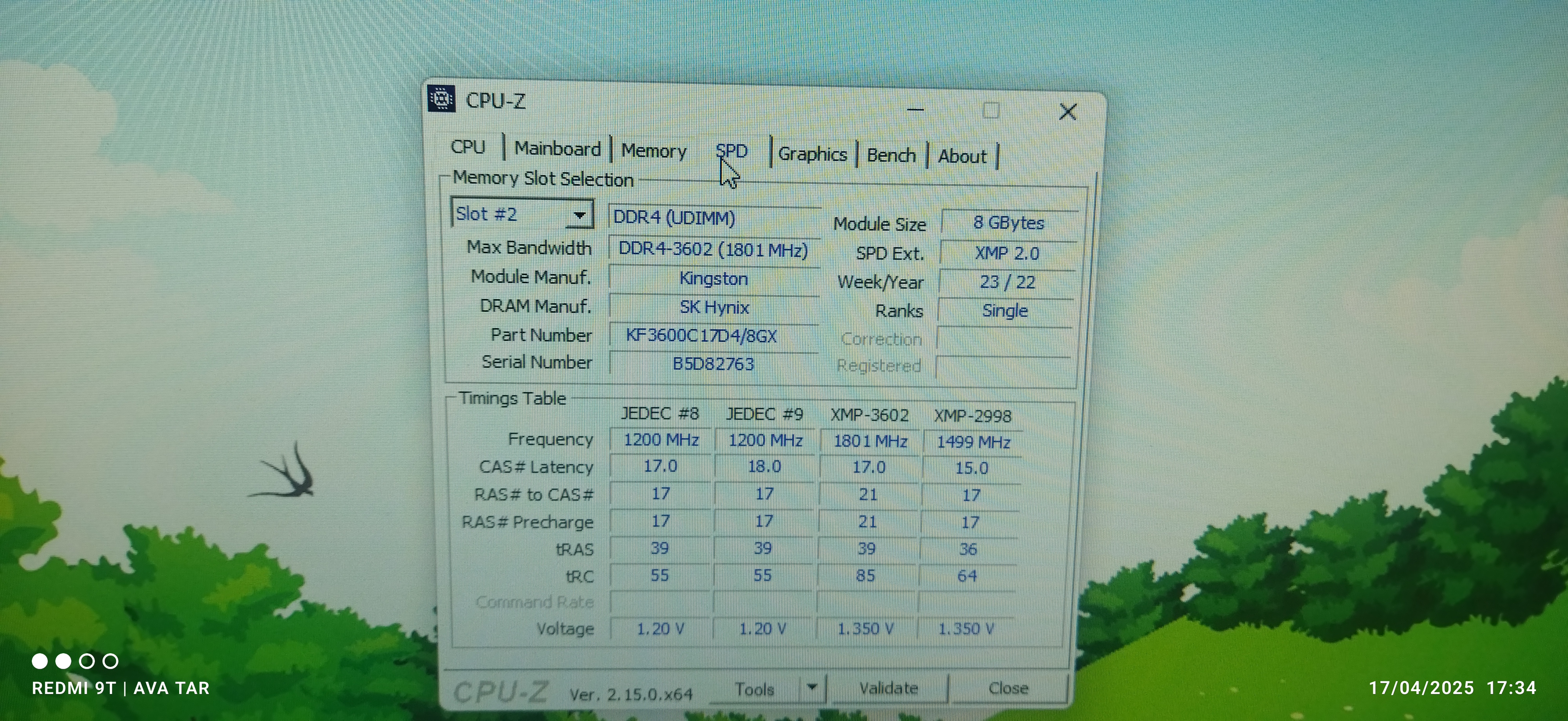Click the SPD tab
The width and height of the screenshot is (1568, 721).
point(731,151)
